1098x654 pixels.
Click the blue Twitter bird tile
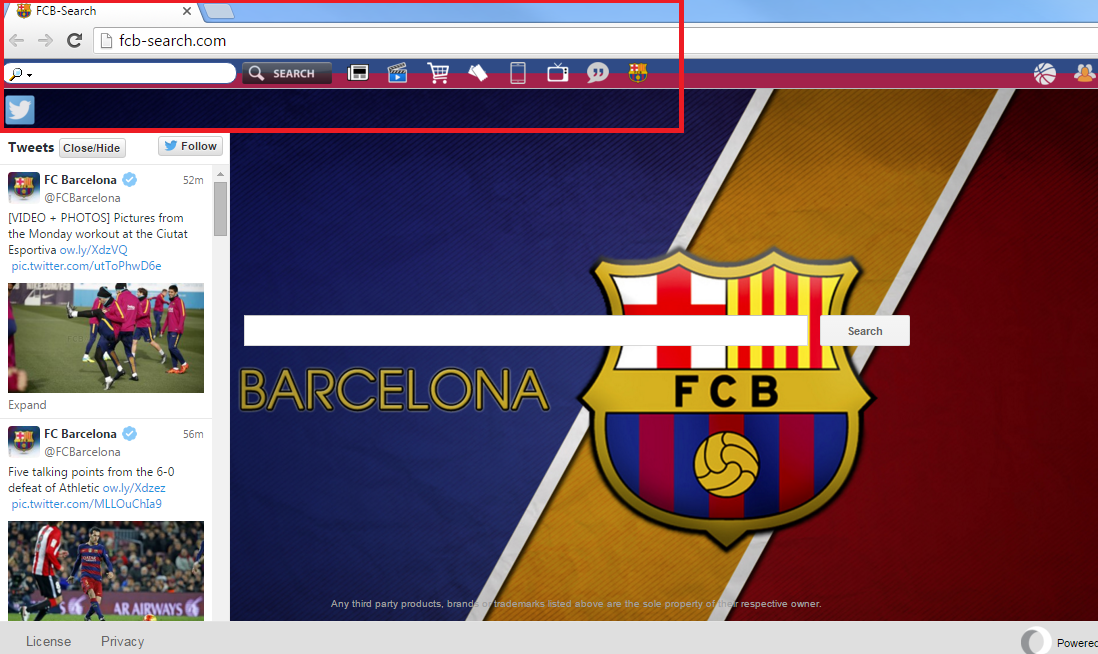[x=20, y=110]
